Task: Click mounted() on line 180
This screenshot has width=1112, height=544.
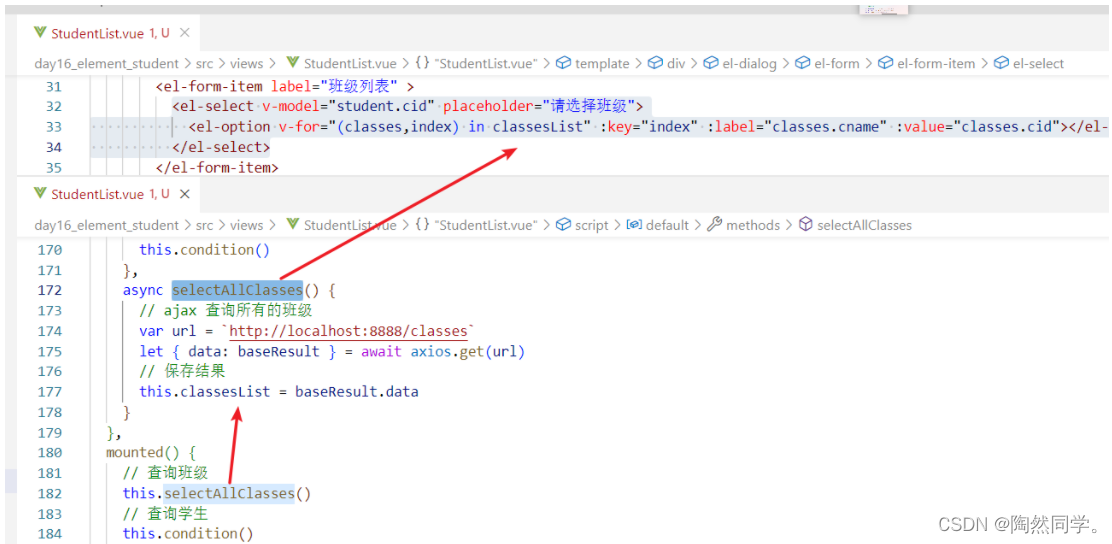Action: [142, 453]
